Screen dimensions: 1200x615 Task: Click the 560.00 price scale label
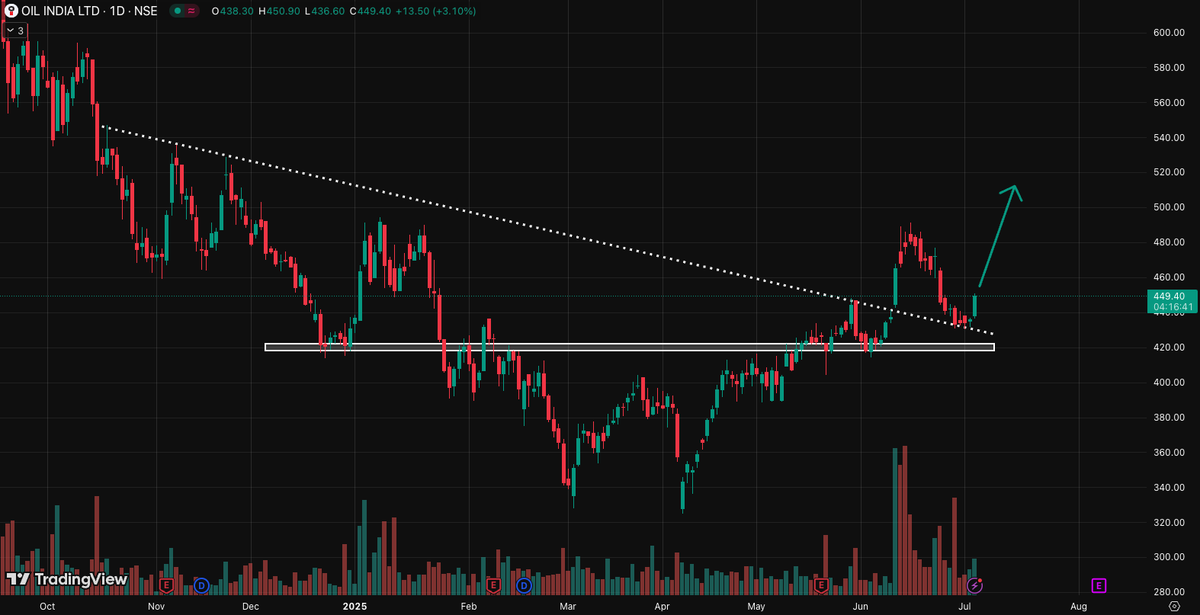[x=1169, y=103]
